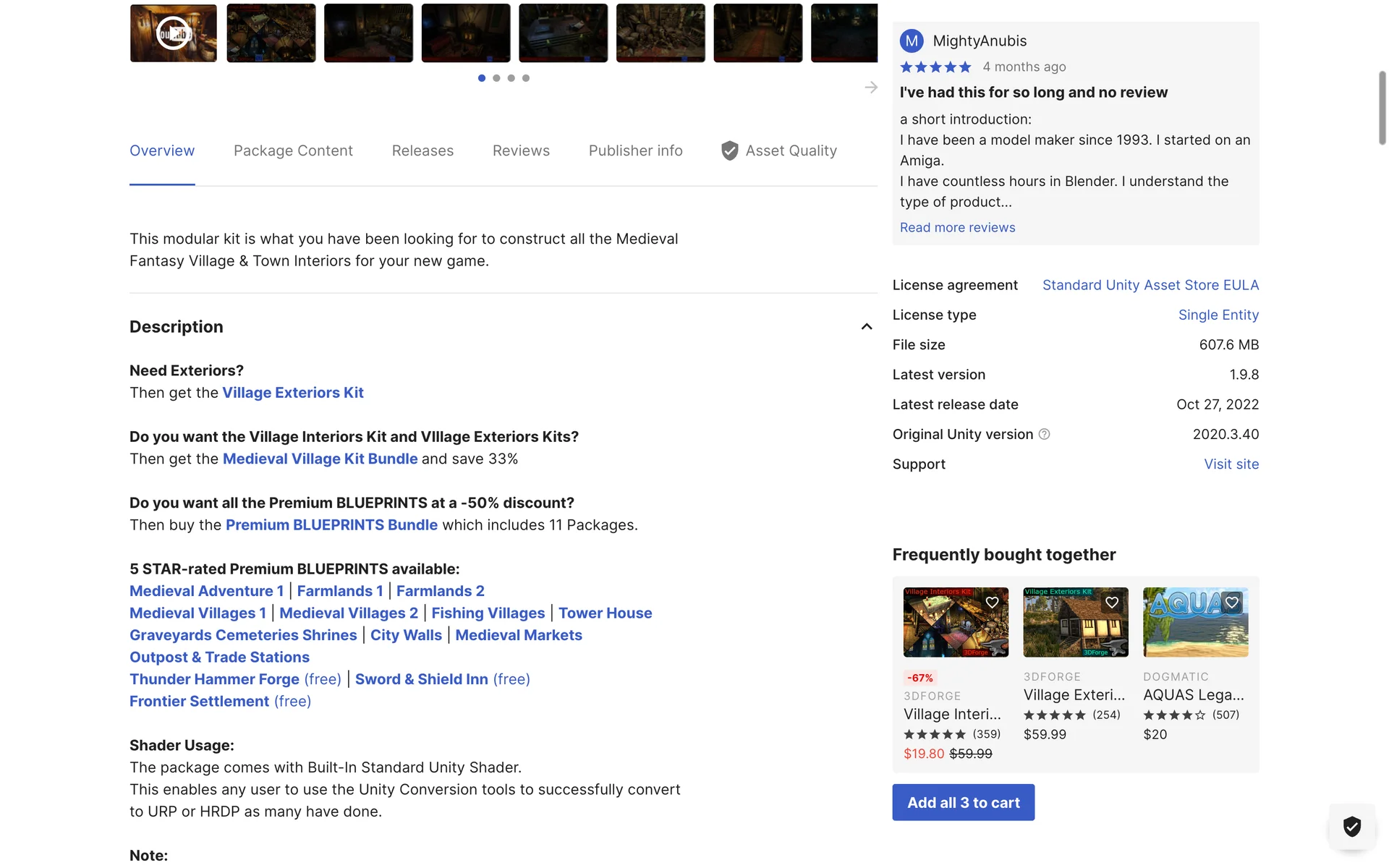Open the Releases tab
Image resolution: width=1389 pixels, height=868 pixels.
pos(422,150)
